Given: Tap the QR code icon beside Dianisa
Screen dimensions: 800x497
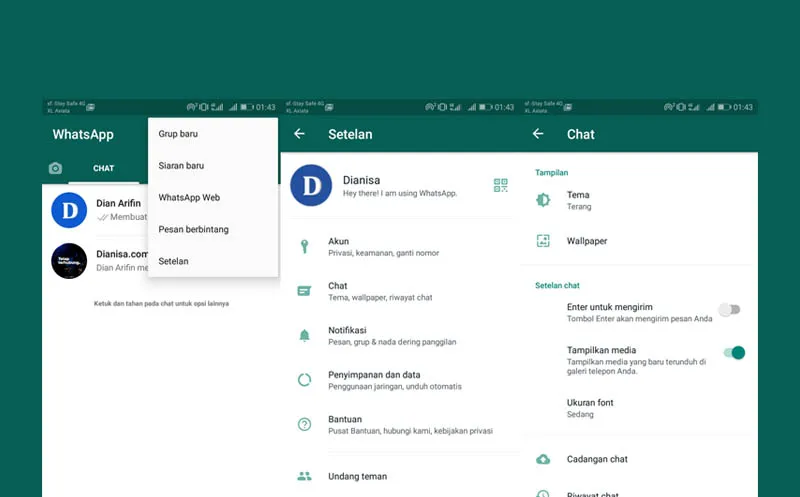Looking at the screenshot, I should (x=501, y=185).
